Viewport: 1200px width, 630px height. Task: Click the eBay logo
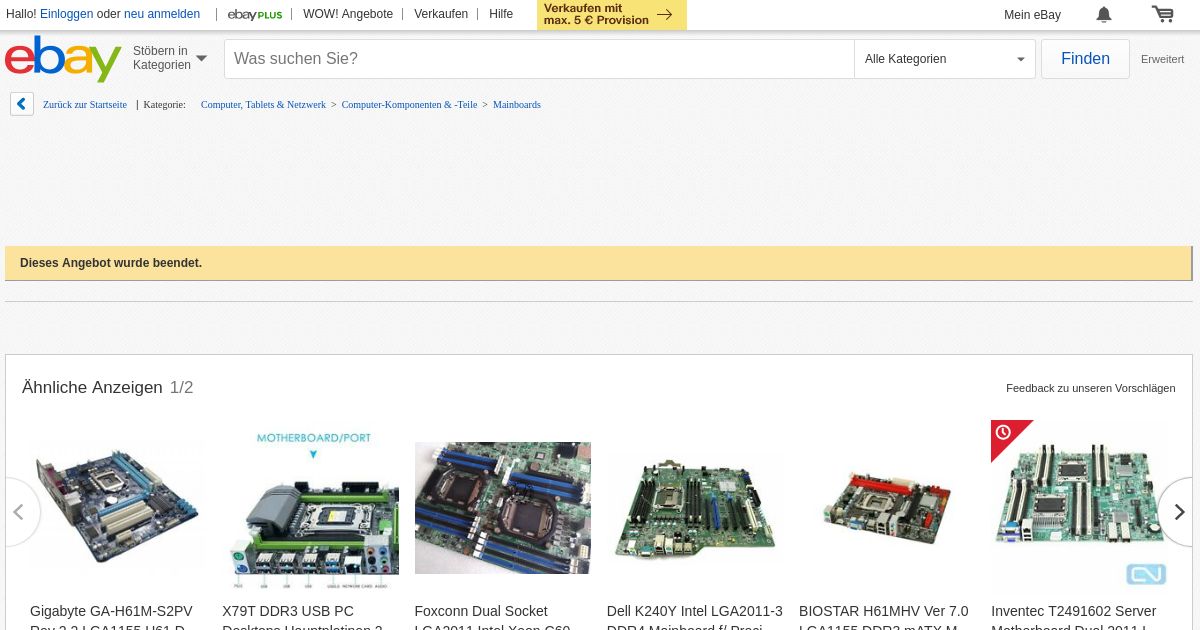(x=63, y=59)
